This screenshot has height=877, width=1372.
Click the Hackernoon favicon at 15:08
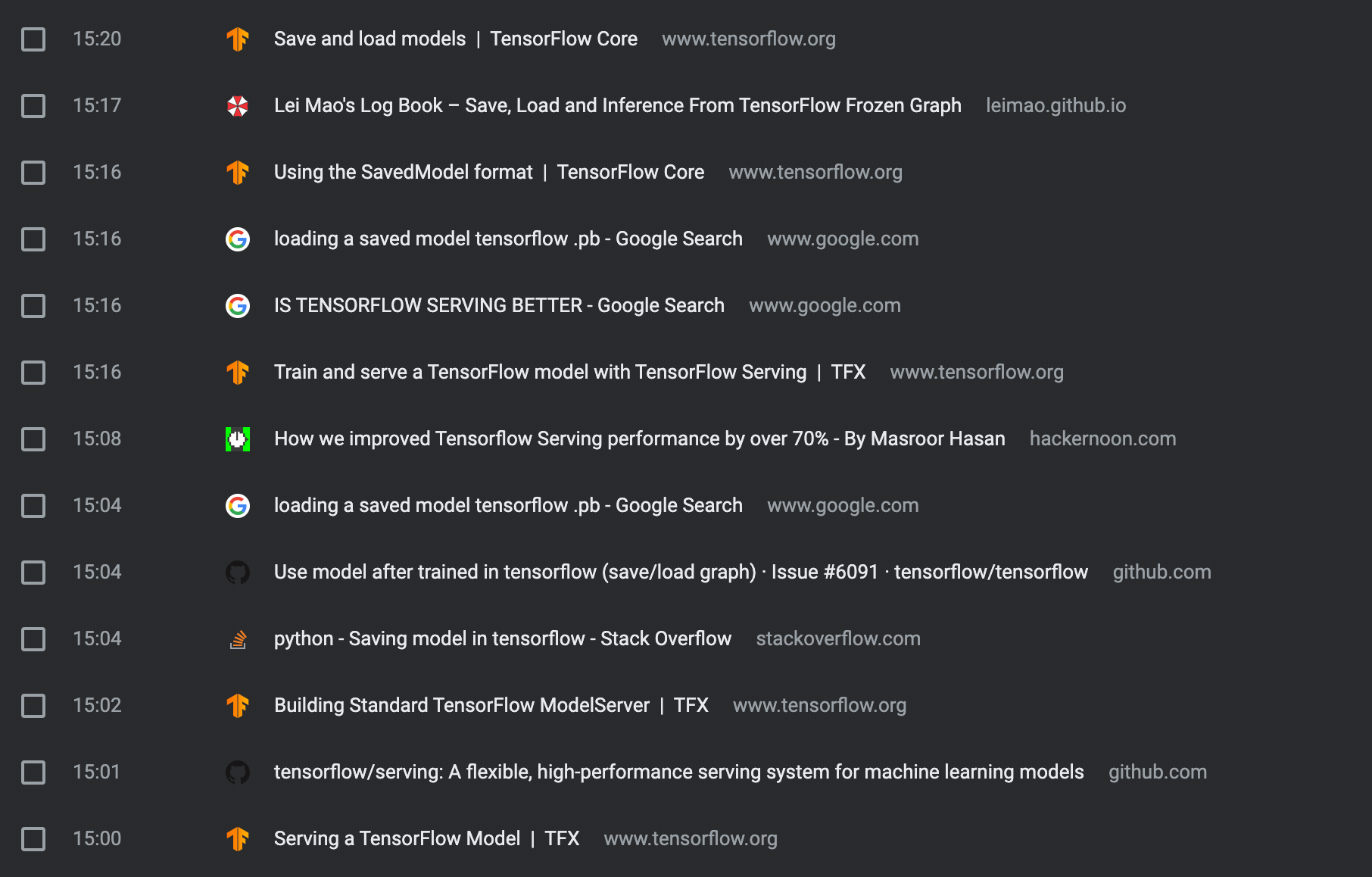pyautogui.click(x=238, y=438)
